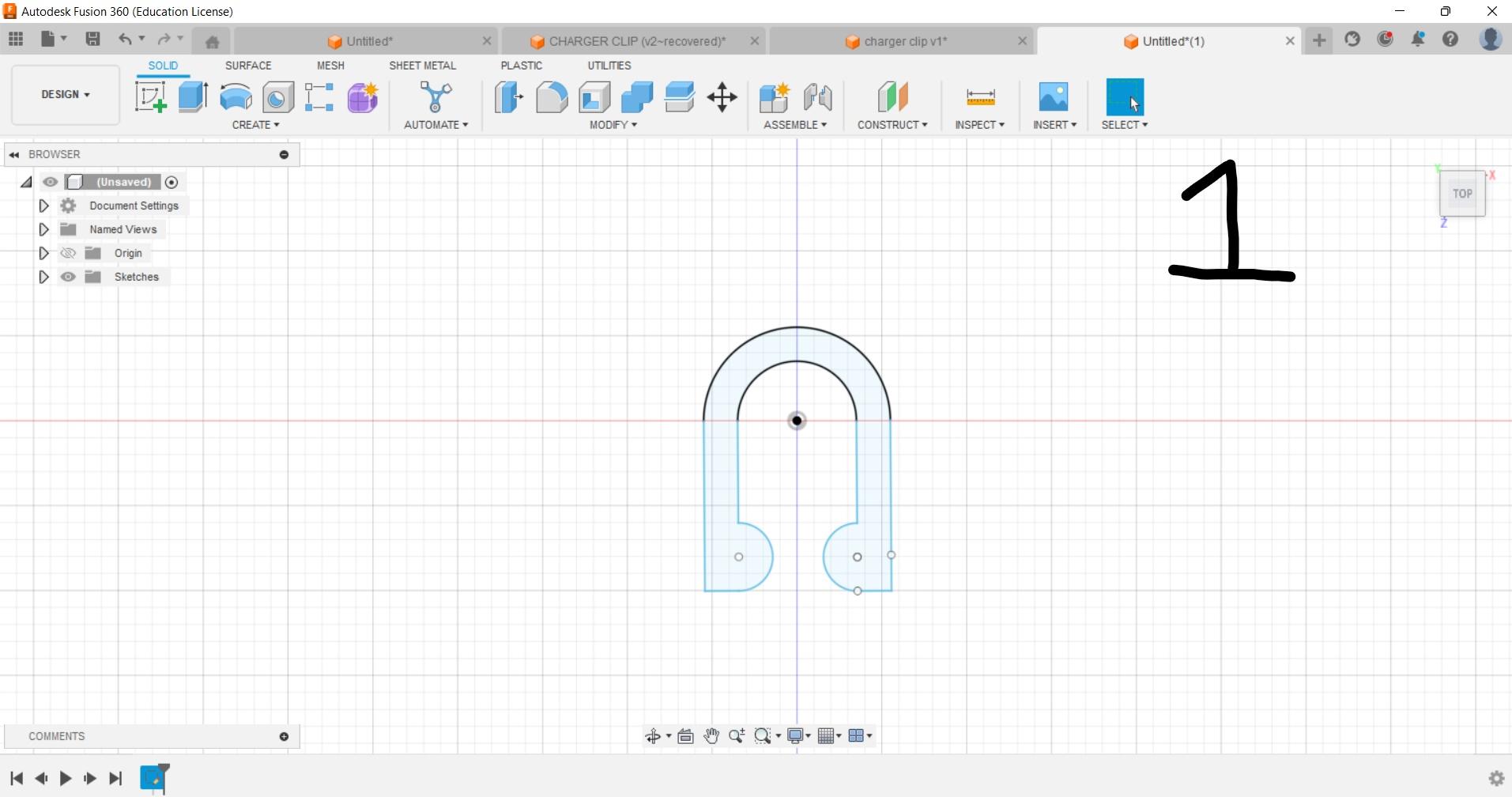
Task: Expand the Document Settings node
Action: 43,206
